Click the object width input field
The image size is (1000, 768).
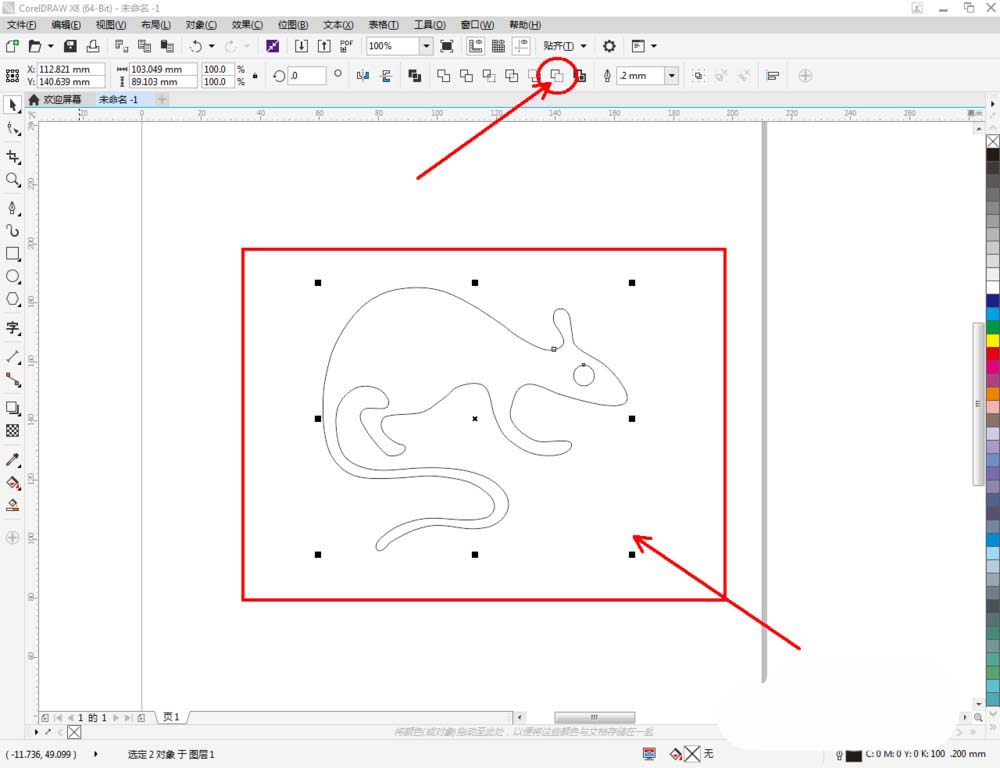coord(163,69)
